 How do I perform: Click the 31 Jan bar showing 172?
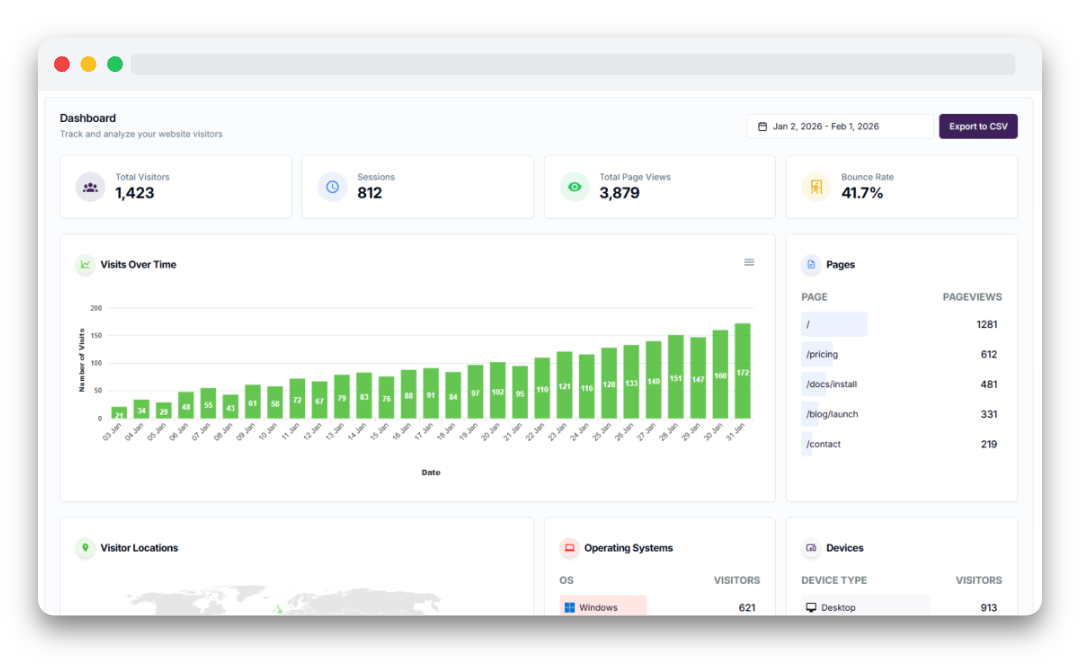[742, 370]
